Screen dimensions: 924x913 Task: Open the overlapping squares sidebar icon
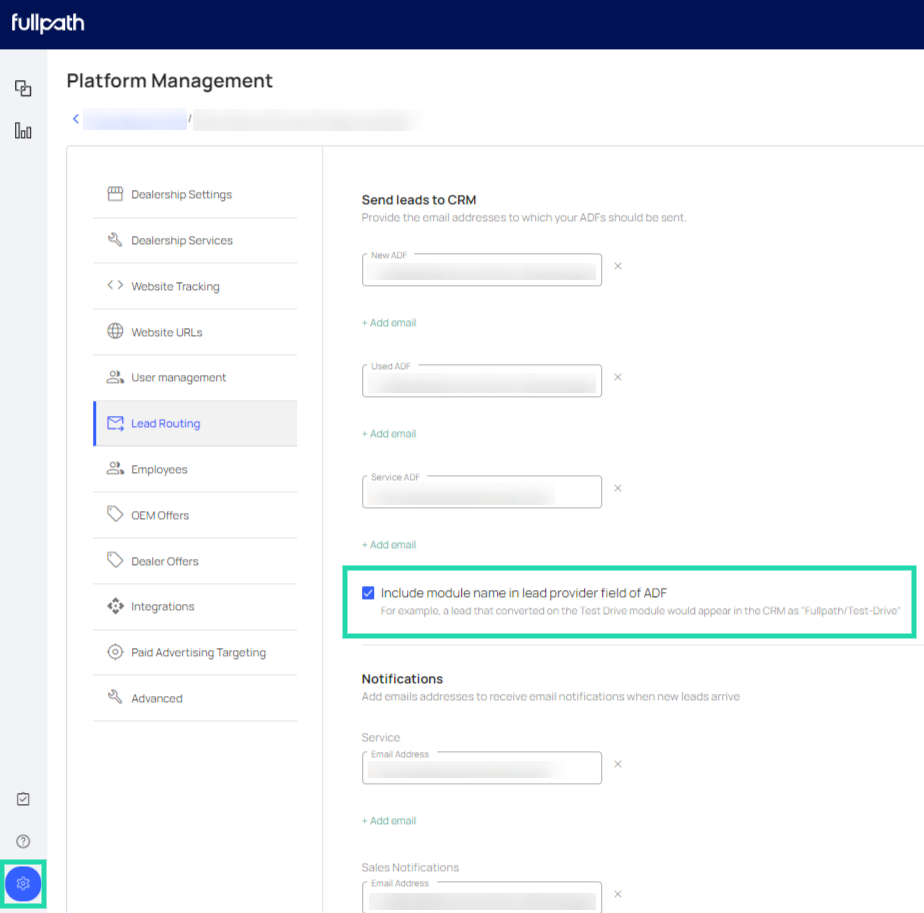(x=23, y=88)
